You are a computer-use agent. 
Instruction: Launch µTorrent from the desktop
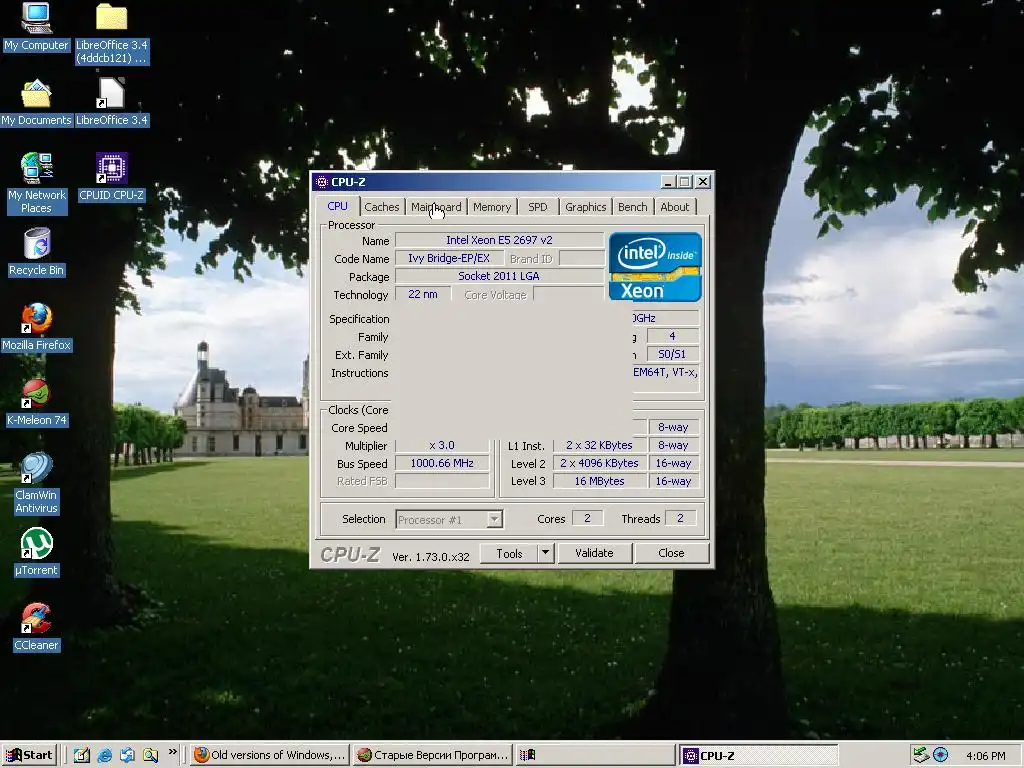pos(36,552)
